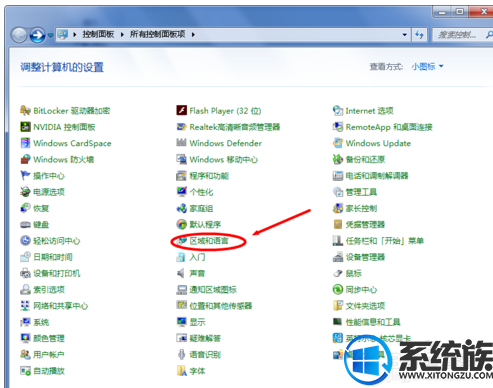Open BitLocker 驱动器加密 icon
Viewport: 493px width, 388px height.
25,110
